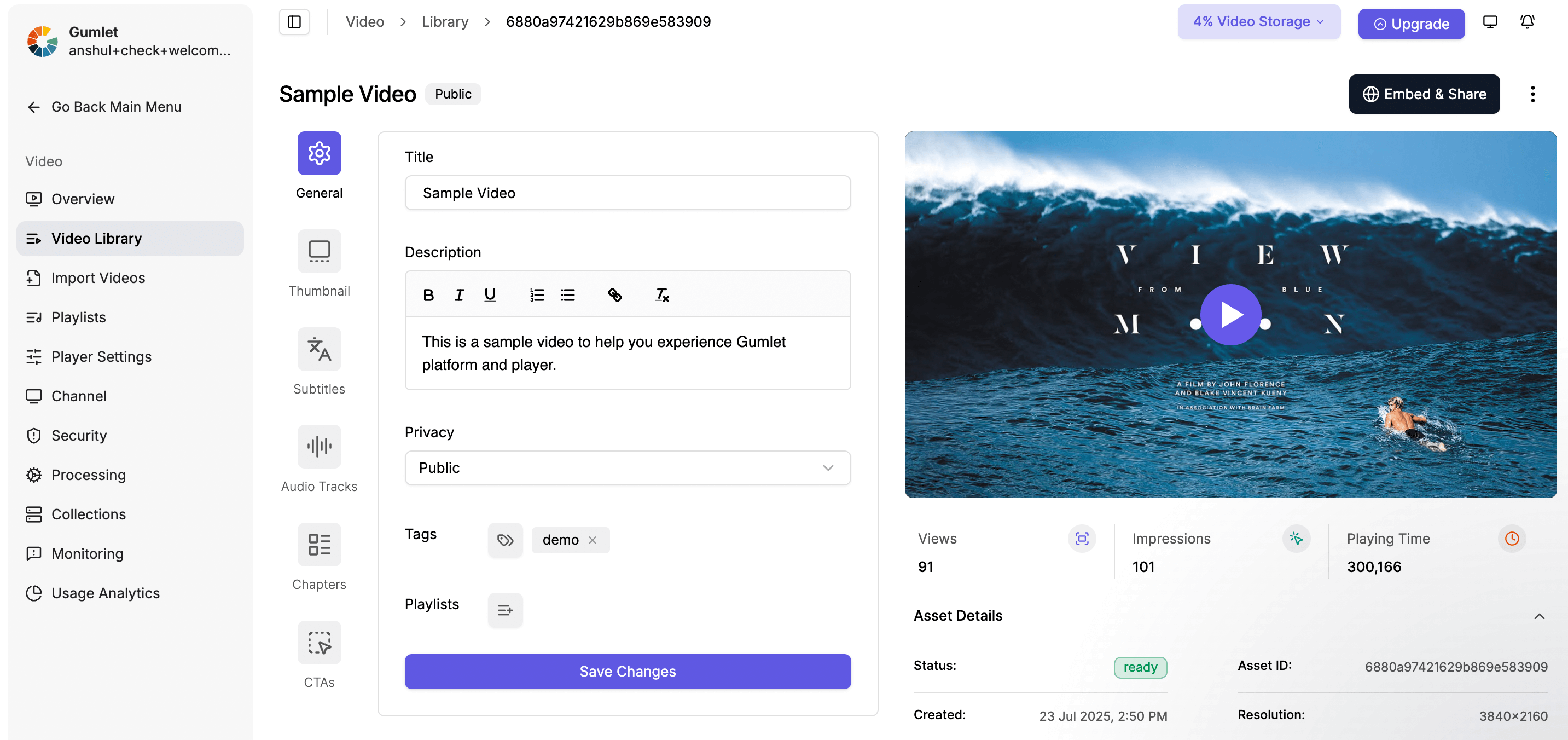This screenshot has height=740, width=1568.
Task: Click the Gumlet logo
Action: coord(42,41)
